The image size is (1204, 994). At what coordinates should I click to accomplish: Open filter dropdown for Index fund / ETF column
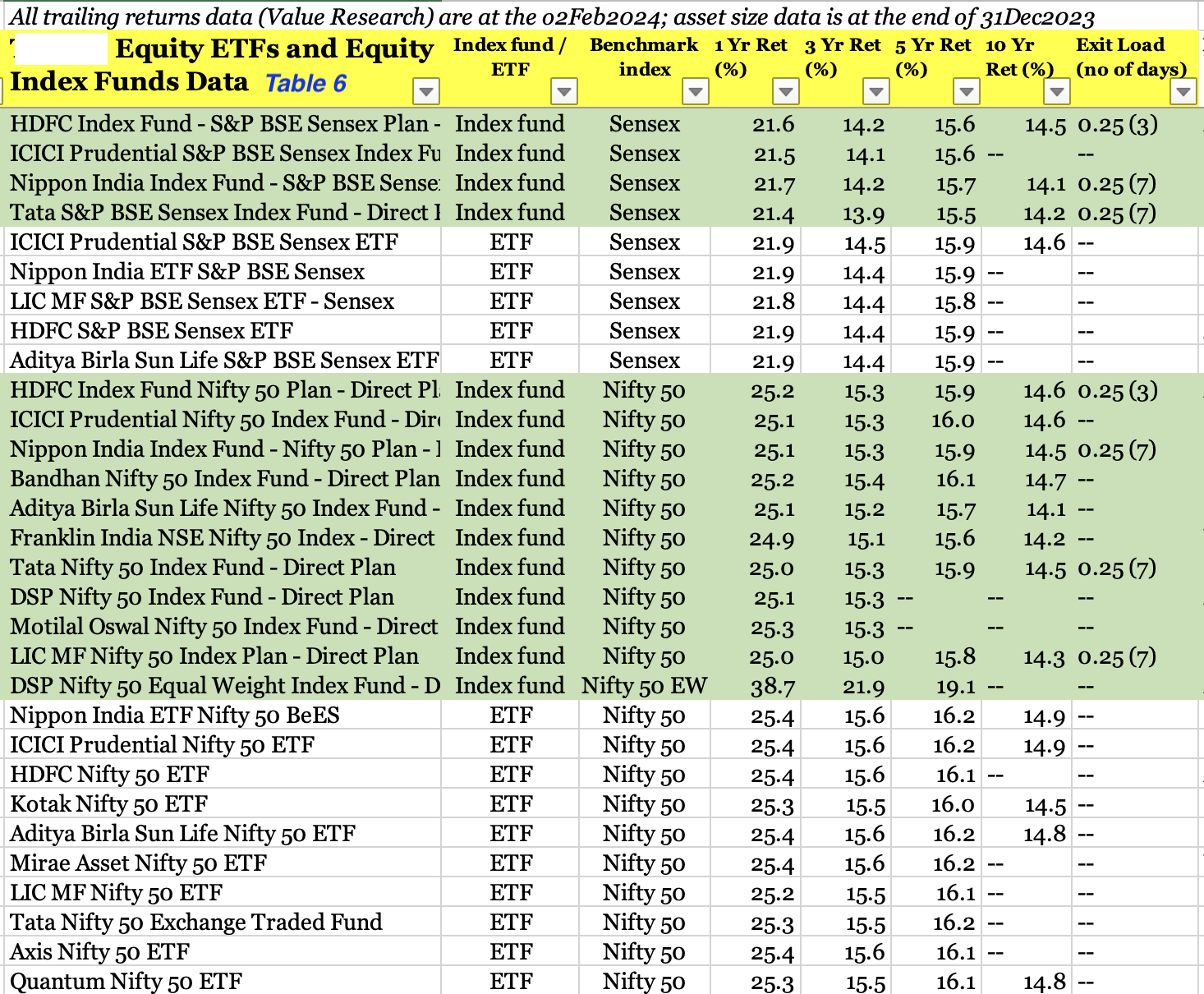click(564, 90)
